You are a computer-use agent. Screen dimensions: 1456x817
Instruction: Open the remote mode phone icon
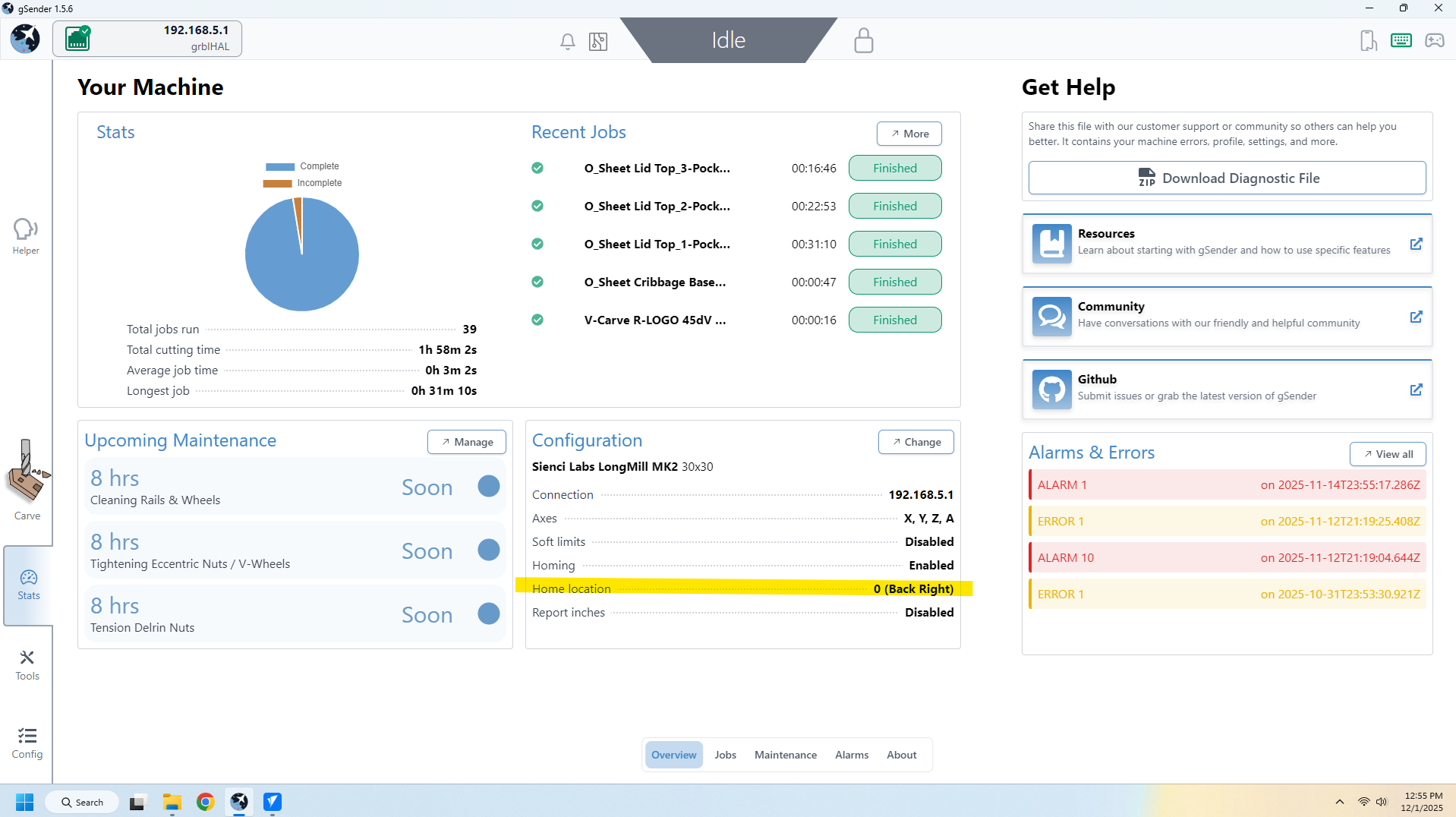(1368, 40)
